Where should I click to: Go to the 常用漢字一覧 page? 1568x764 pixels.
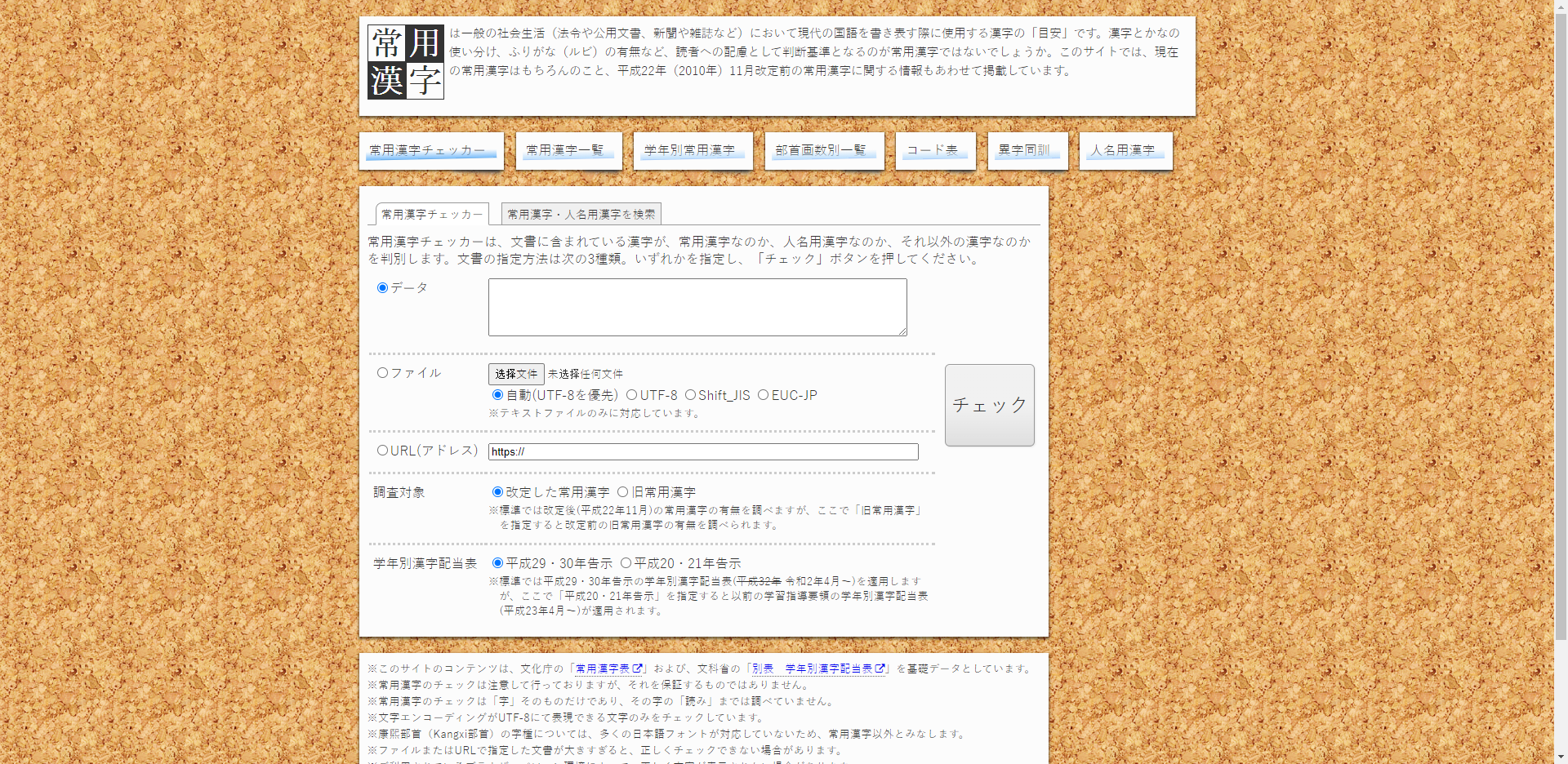coord(568,151)
